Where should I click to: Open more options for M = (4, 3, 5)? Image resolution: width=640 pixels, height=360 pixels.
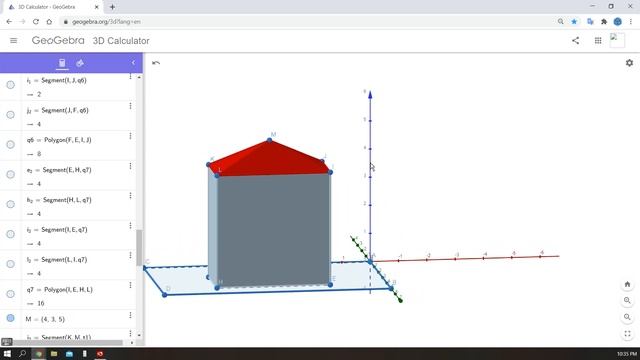pyautogui.click(x=130, y=315)
